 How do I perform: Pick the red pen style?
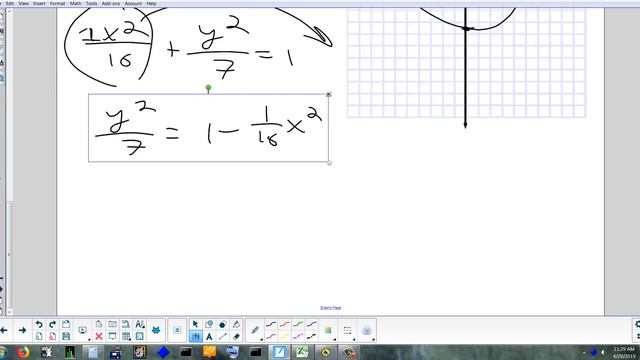284,324
